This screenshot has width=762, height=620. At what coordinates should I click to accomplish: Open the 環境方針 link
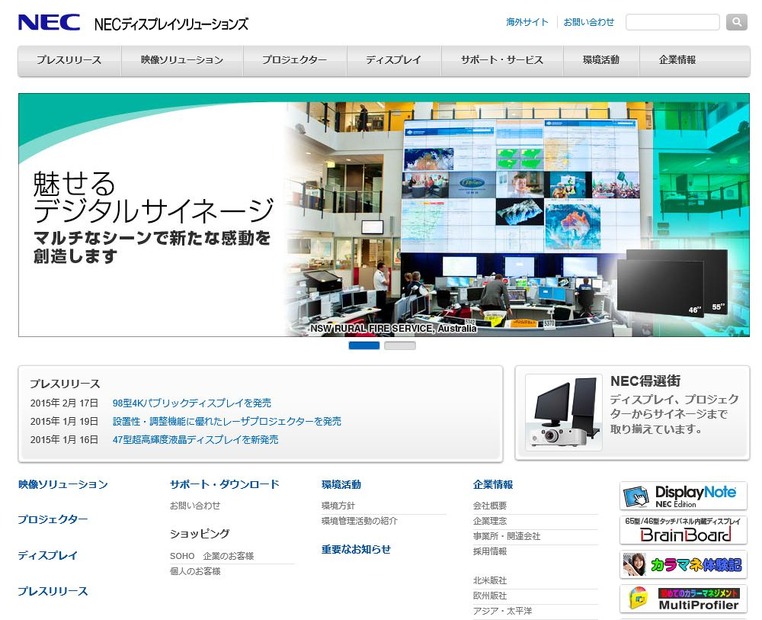[x=338, y=506]
